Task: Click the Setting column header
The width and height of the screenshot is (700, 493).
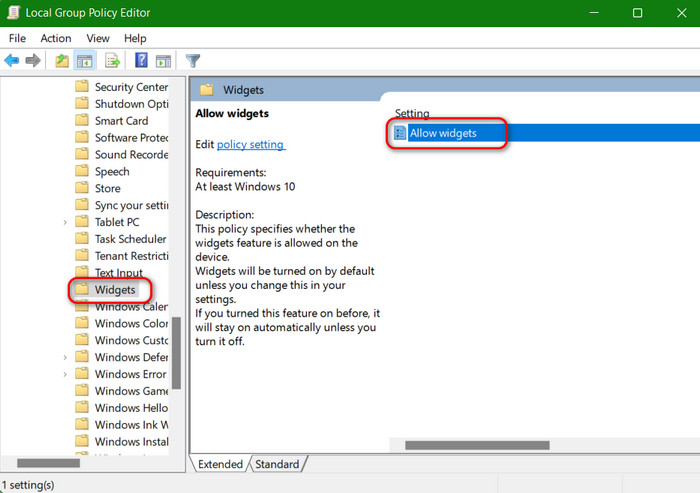Action: click(x=412, y=113)
